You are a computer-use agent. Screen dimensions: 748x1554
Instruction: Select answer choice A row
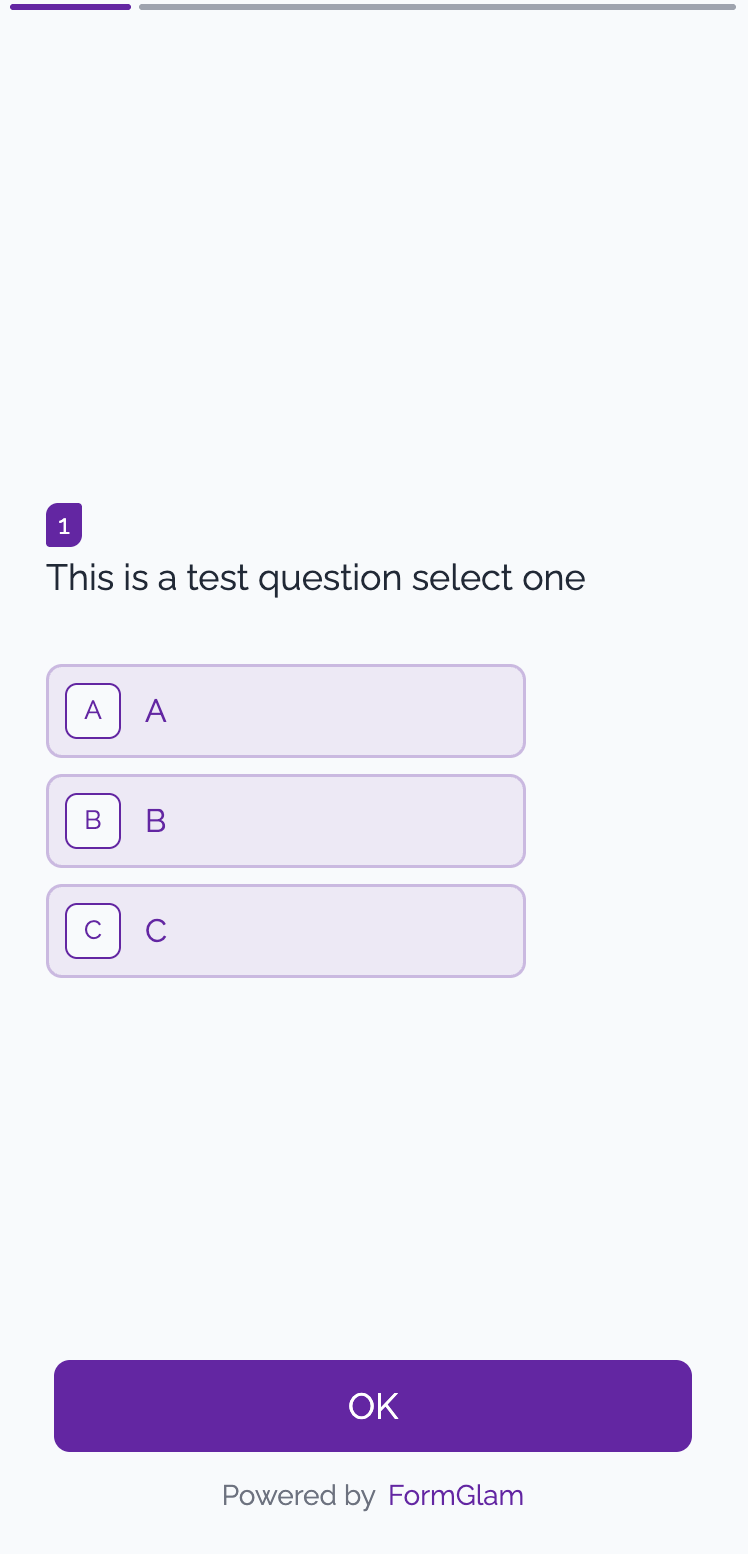[330, 711]
